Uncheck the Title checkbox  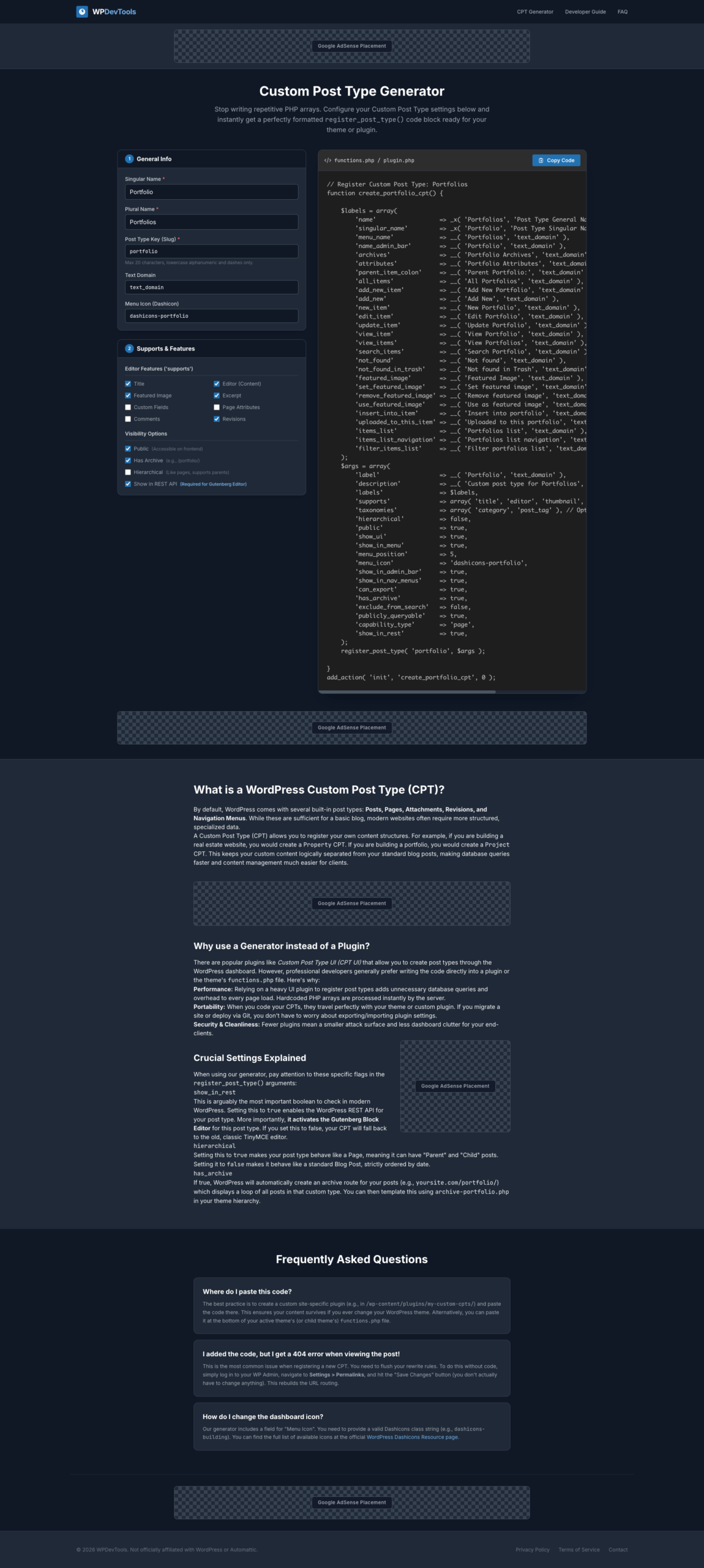pos(128,384)
